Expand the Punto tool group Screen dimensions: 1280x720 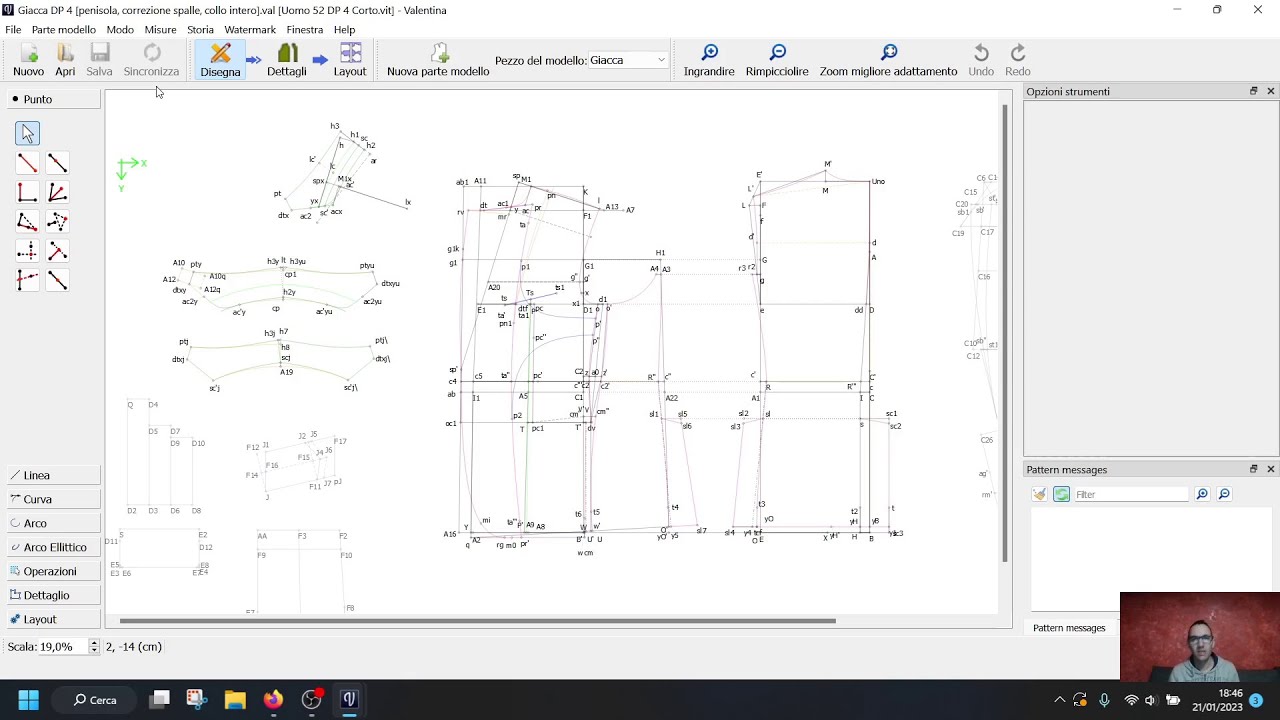[52, 99]
